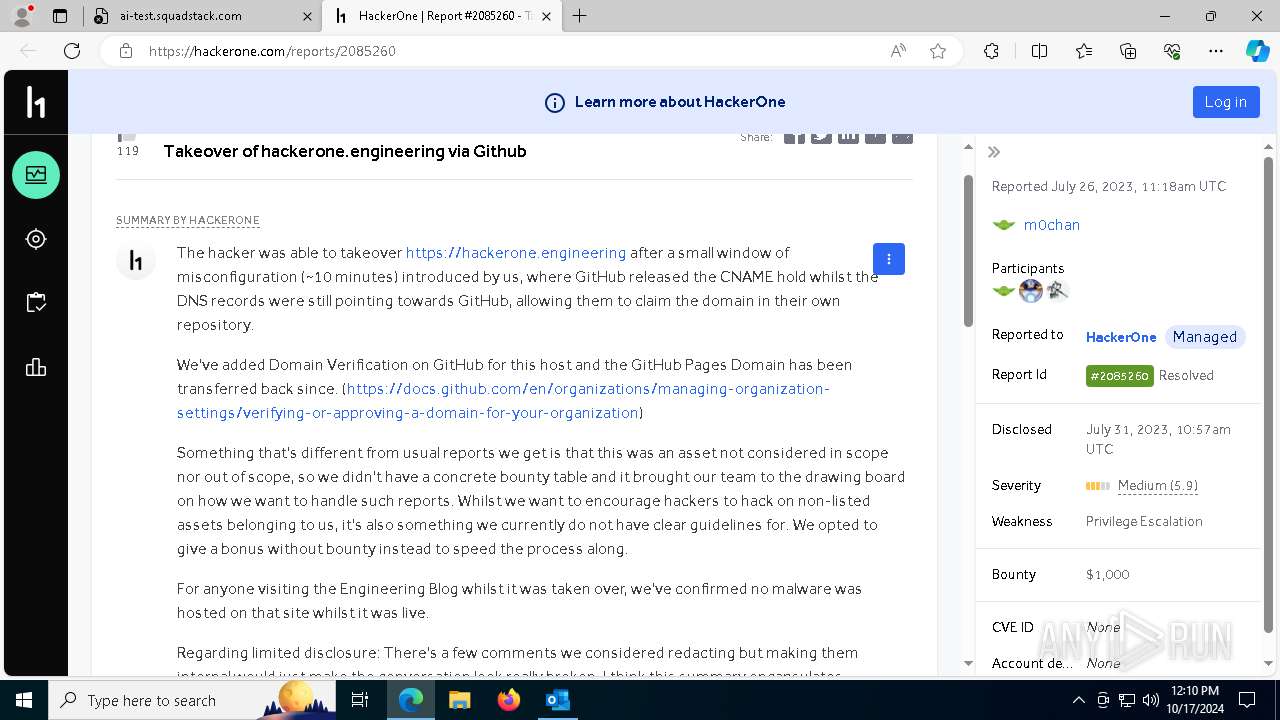Close the ai-test.squadstack.com tab
The image size is (1280, 720).
[307, 16]
